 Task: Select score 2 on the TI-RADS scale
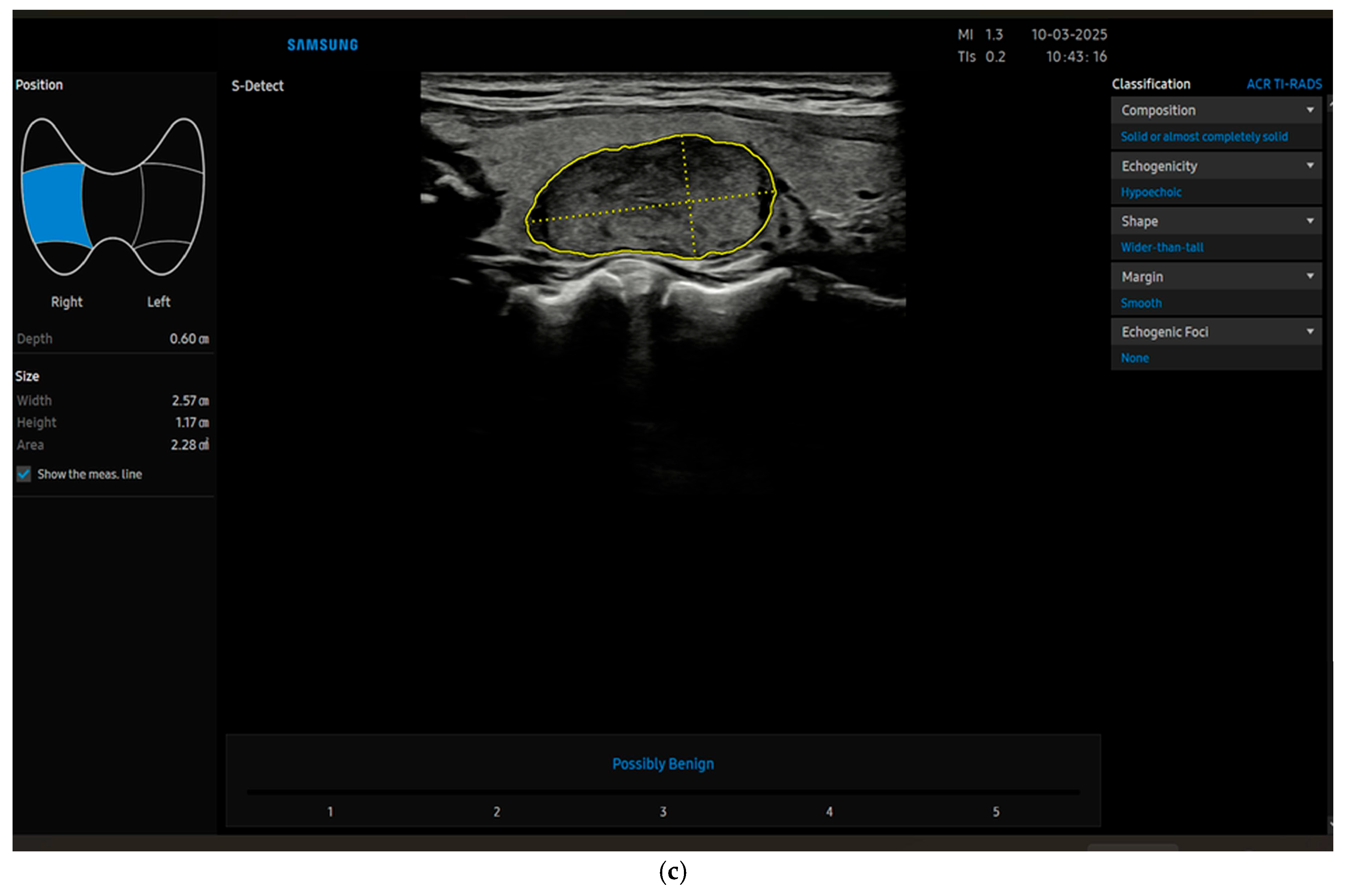click(496, 811)
